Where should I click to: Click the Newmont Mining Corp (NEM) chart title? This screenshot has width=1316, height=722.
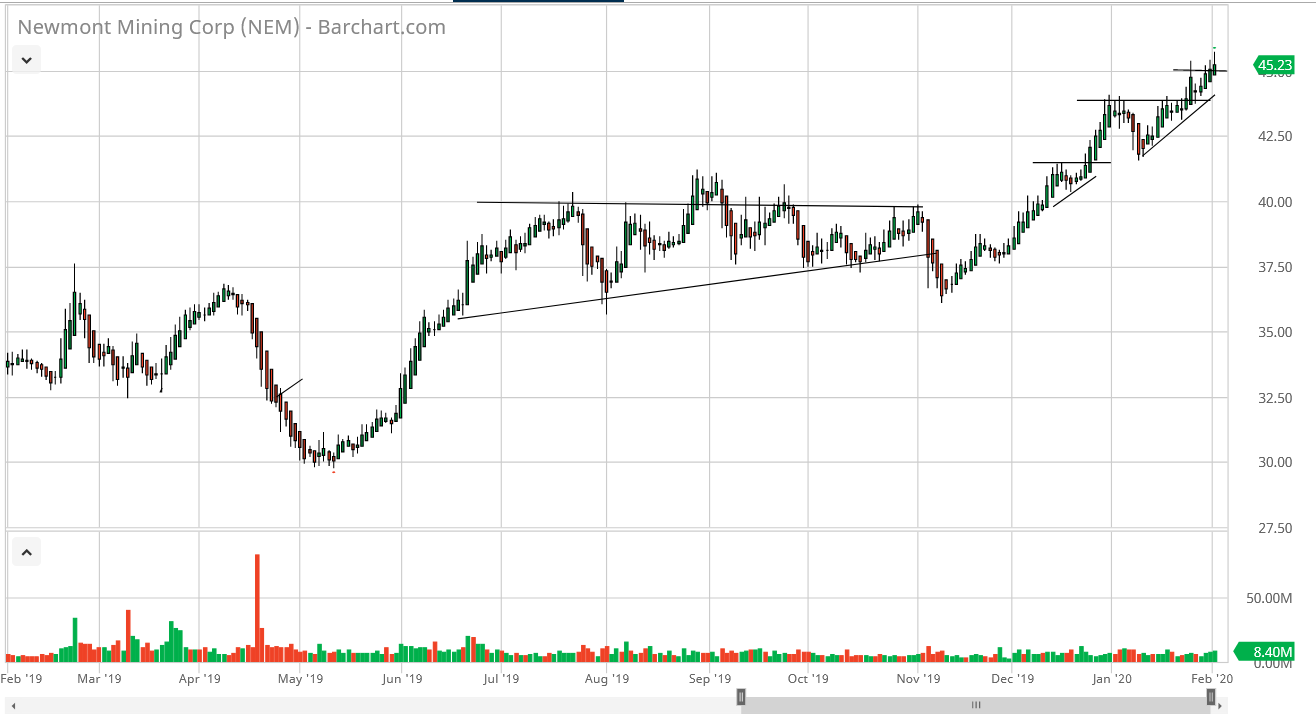[x=232, y=27]
